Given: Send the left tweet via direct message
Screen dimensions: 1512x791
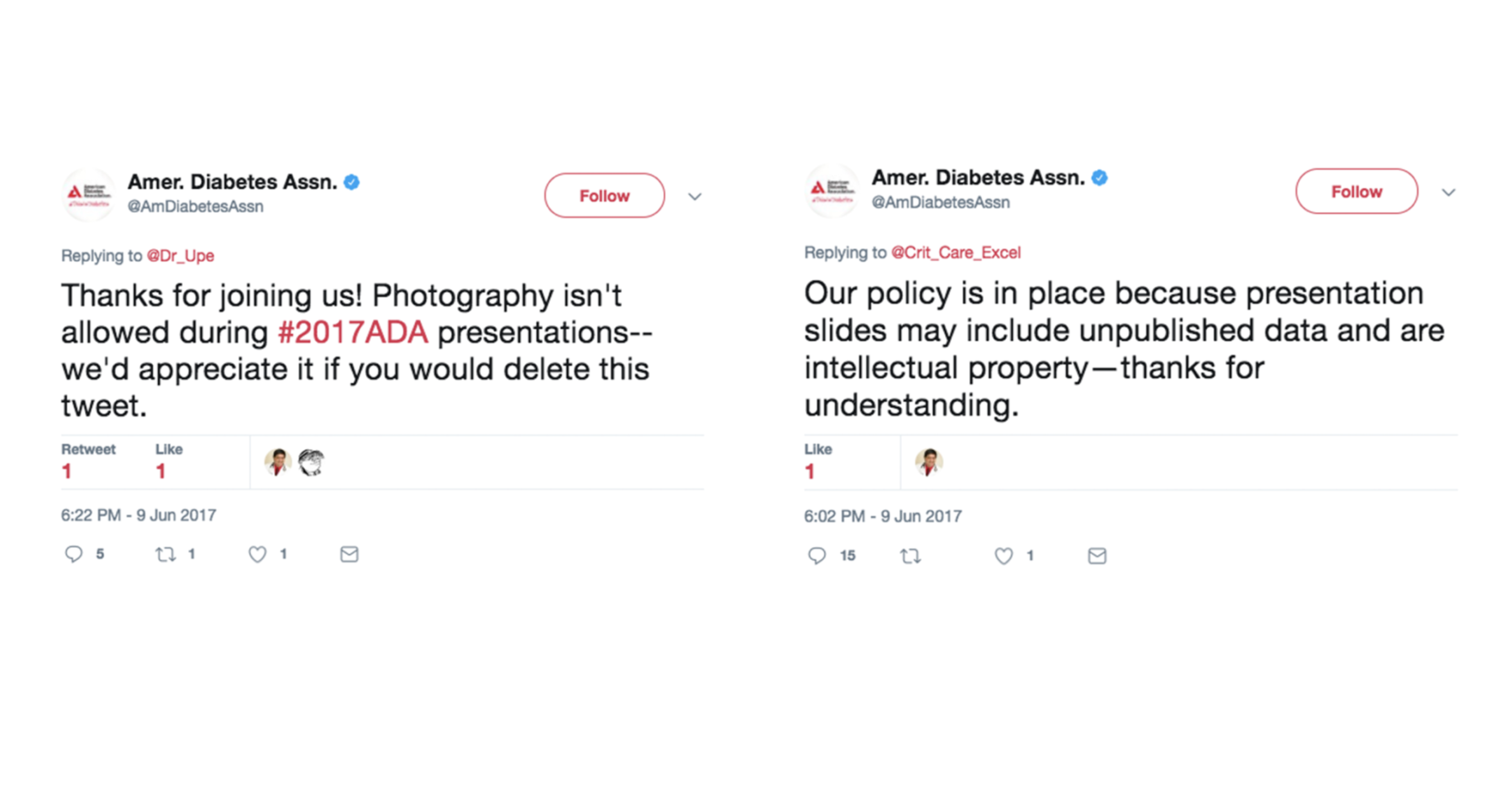Looking at the screenshot, I should pyautogui.click(x=349, y=554).
